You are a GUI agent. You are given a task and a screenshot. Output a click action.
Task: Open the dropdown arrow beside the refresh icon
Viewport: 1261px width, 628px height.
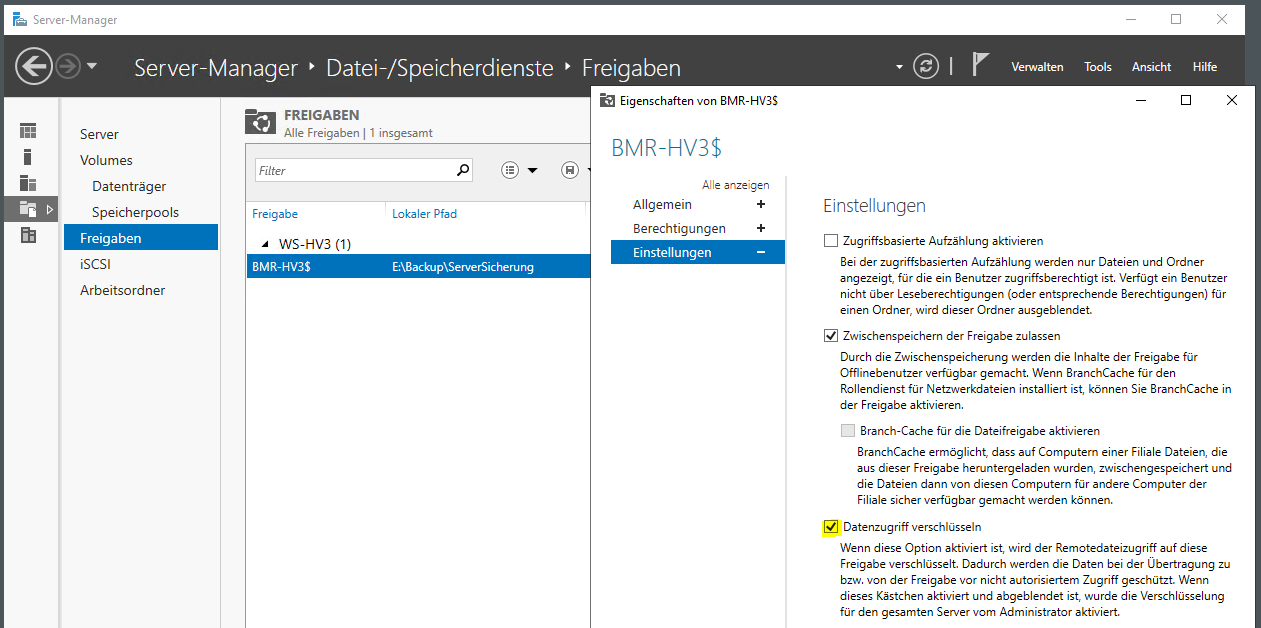click(899, 67)
